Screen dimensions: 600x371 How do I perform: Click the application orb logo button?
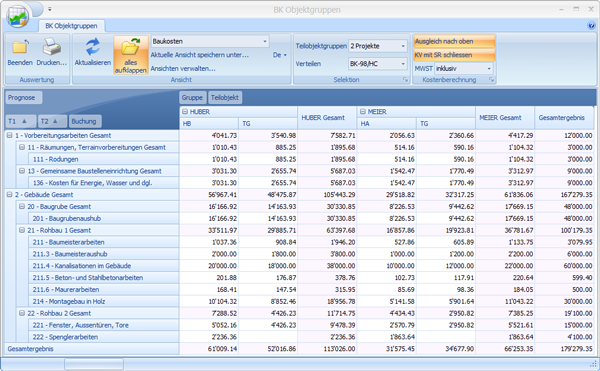(18, 16)
